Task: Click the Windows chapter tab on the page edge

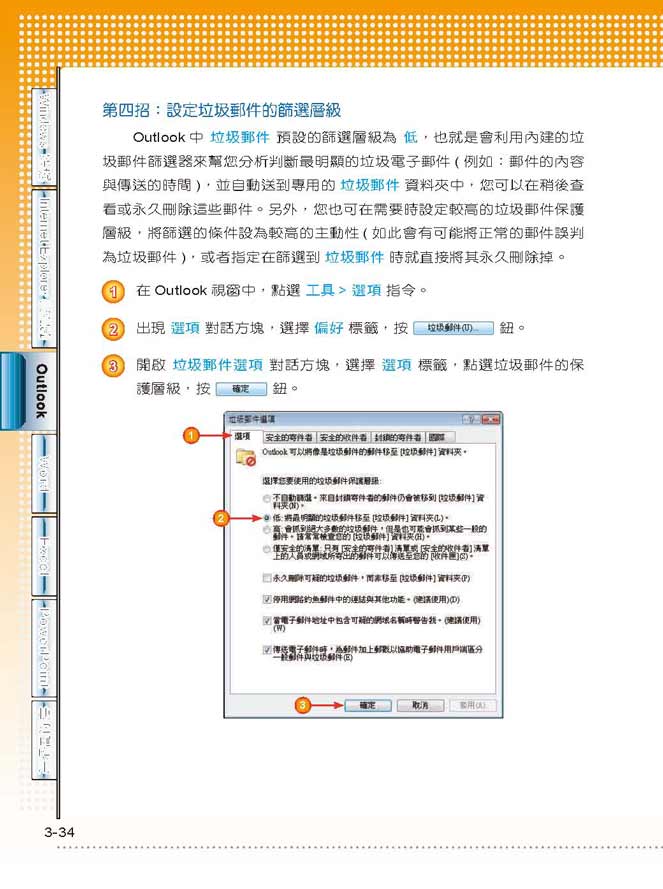Action: pos(44,137)
